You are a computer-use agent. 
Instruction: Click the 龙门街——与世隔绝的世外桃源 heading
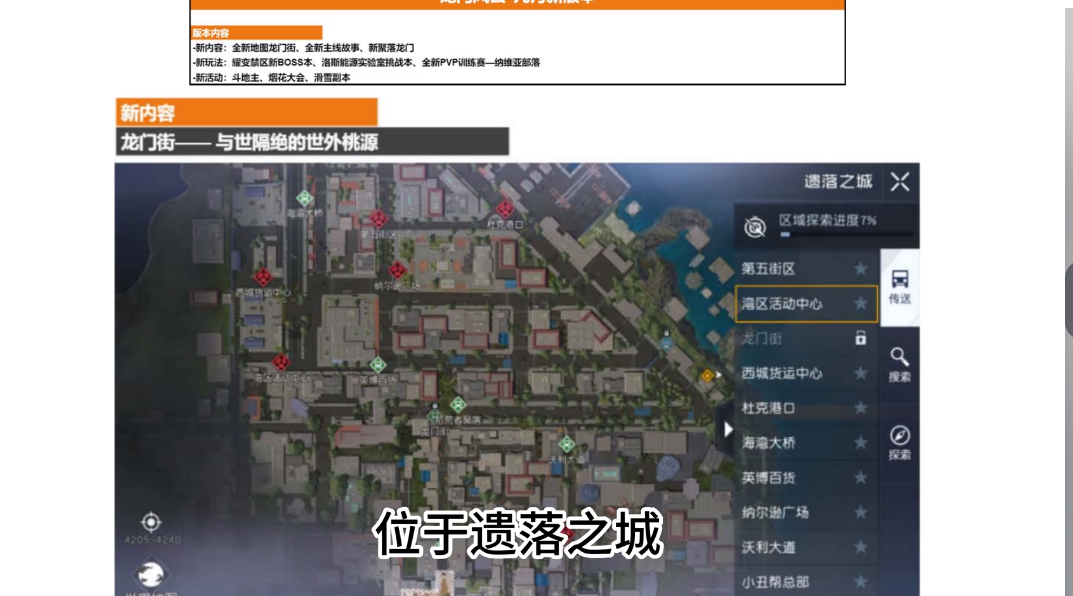[x=312, y=142]
